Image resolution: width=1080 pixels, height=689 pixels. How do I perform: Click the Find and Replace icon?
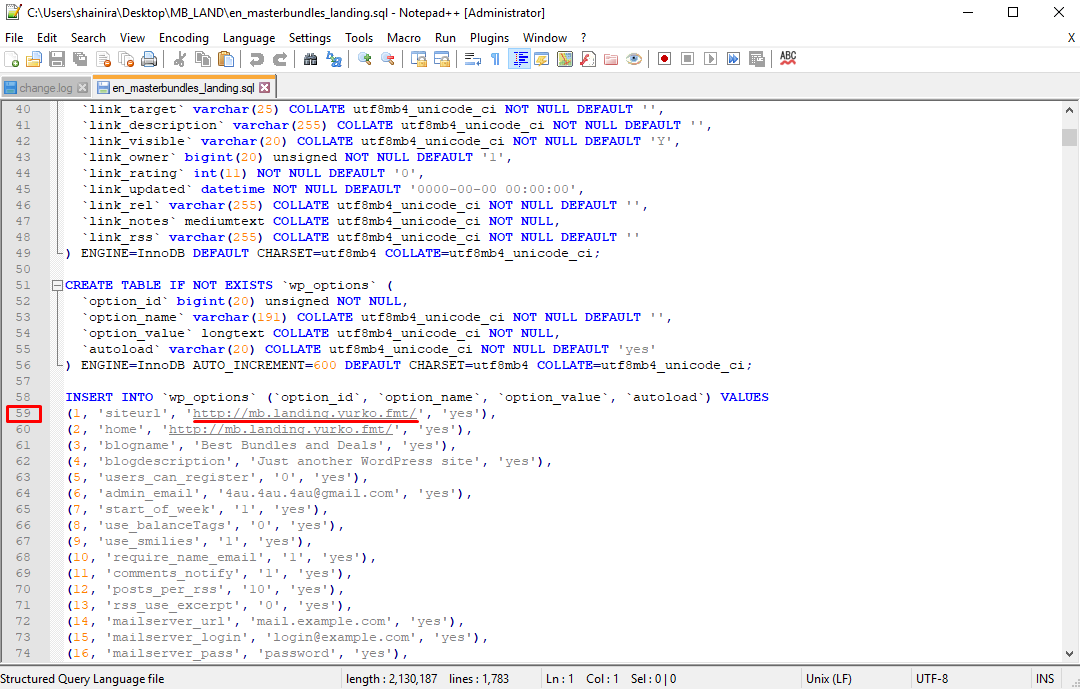[x=333, y=60]
